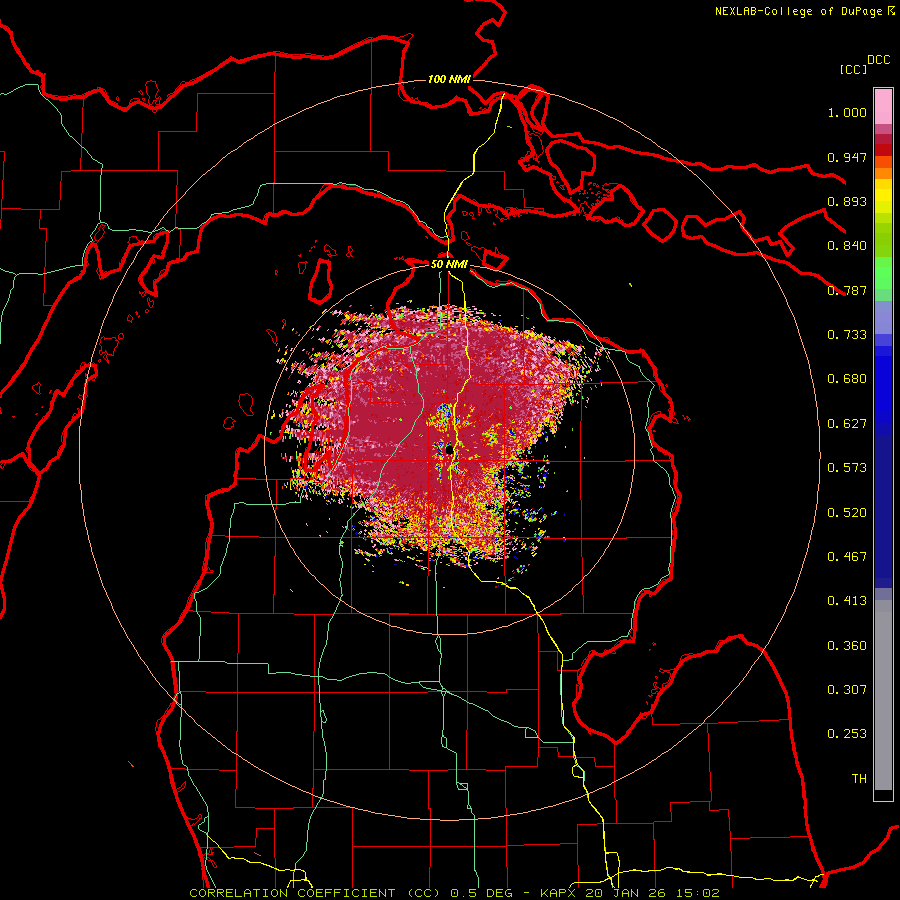Click the pink top segment of color bar
The image size is (900, 900).
pos(883,106)
